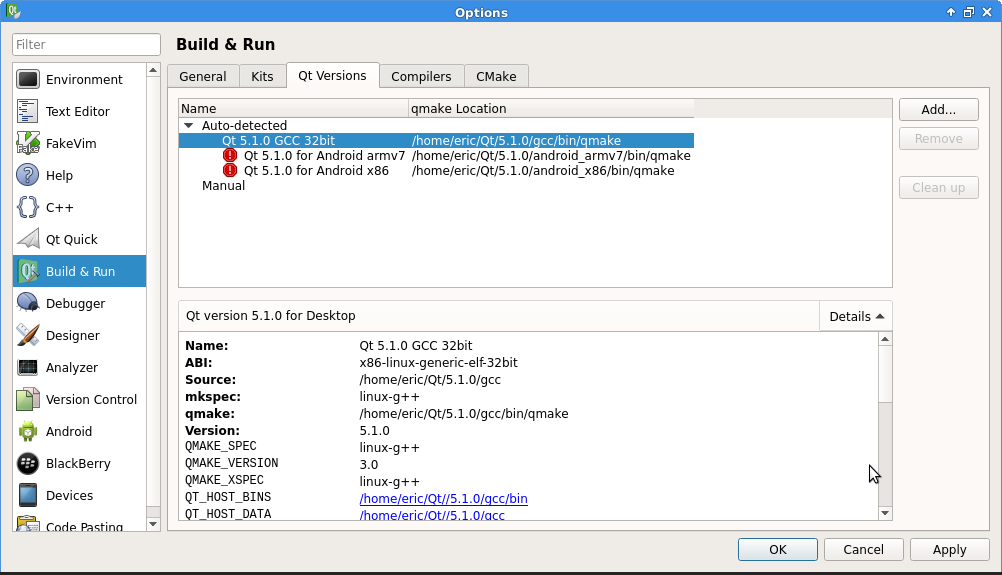The image size is (1002, 575).
Task: Collapse the Details expander button
Action: tap(856, 316)
